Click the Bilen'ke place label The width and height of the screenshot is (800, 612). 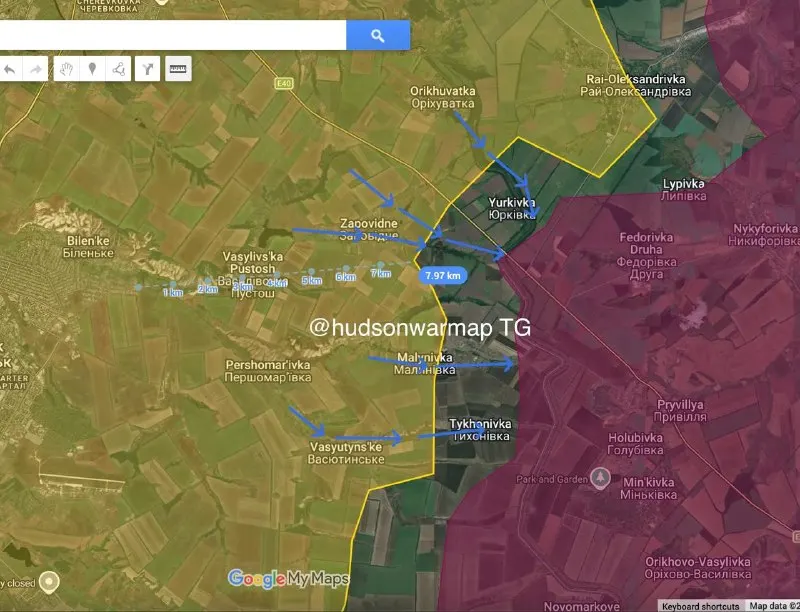(x=88, y=246)
